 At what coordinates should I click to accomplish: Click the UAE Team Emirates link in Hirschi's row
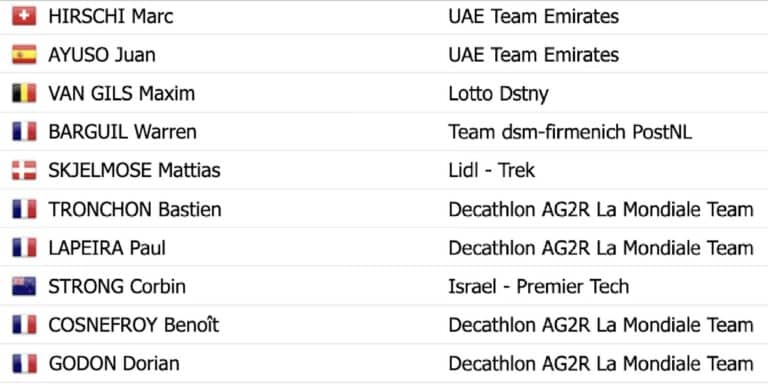point(533,16)
